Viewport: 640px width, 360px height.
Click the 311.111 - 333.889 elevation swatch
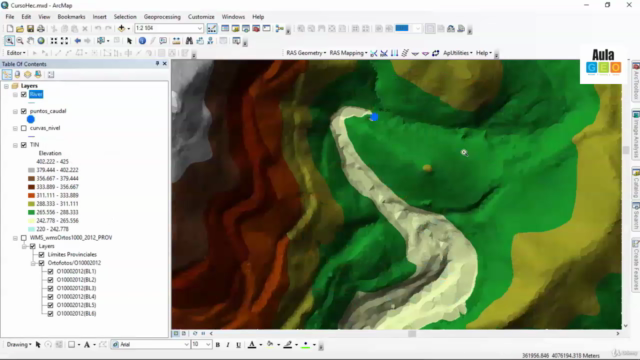coord(31,196)
